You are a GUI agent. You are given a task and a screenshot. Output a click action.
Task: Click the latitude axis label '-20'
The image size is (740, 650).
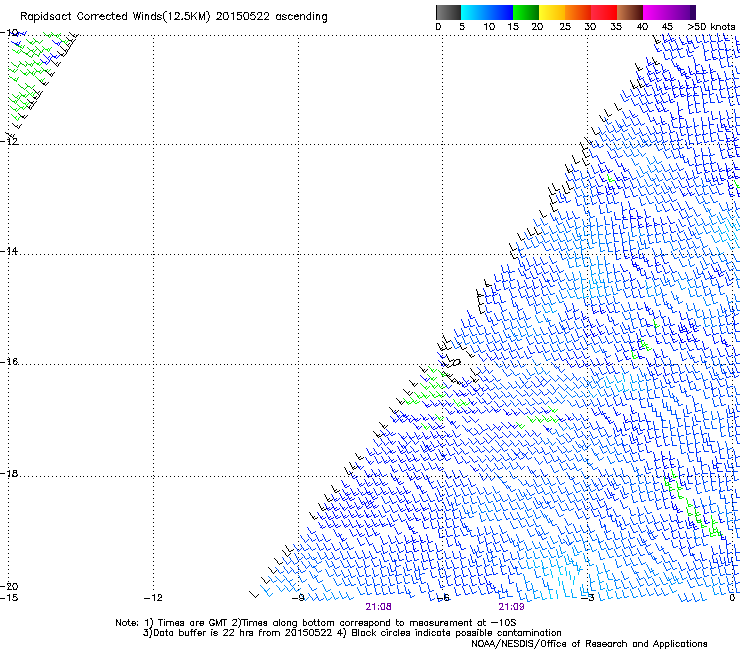point(9,586)
